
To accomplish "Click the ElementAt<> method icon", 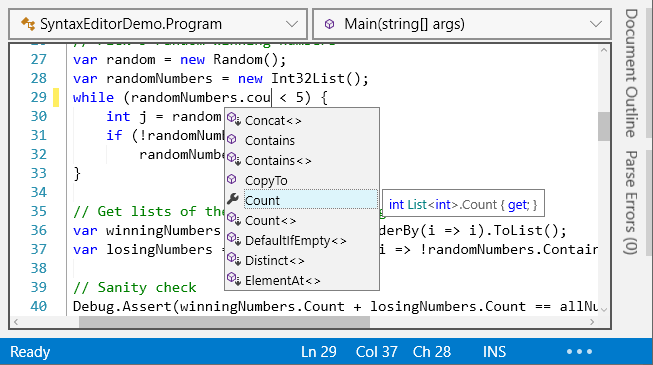I will point(233,280).
